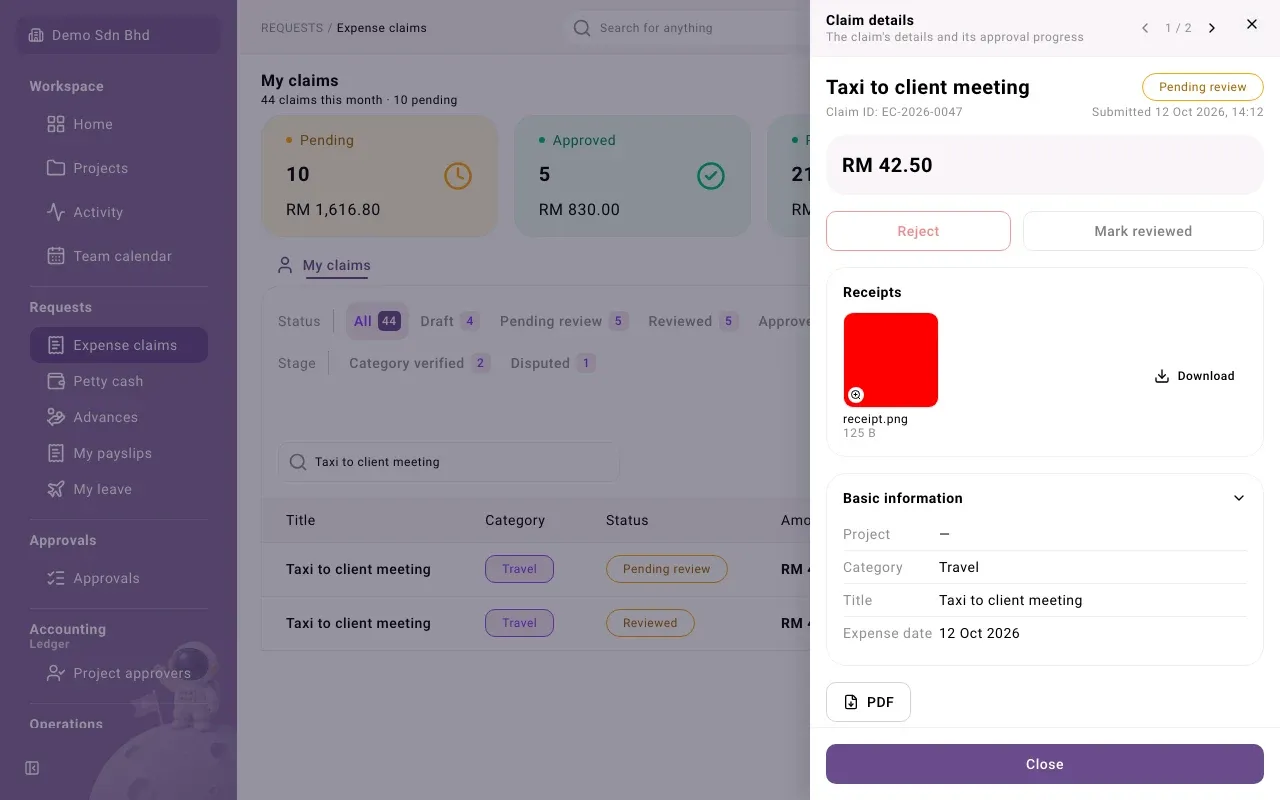1280x800 pixels.
Task: Click the checkmark icon on Approved card
Action: pyautogui.click(x=710, y=176)
